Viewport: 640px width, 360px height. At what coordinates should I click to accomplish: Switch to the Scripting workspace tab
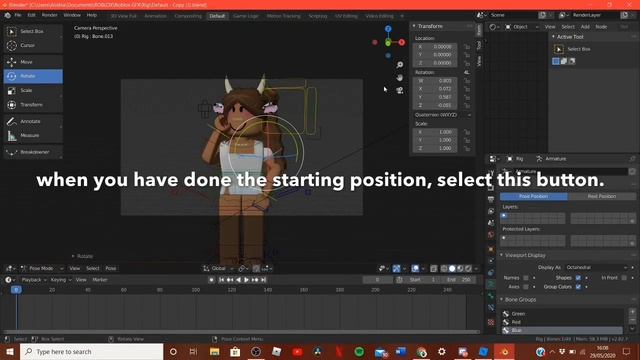pos(318,16)
